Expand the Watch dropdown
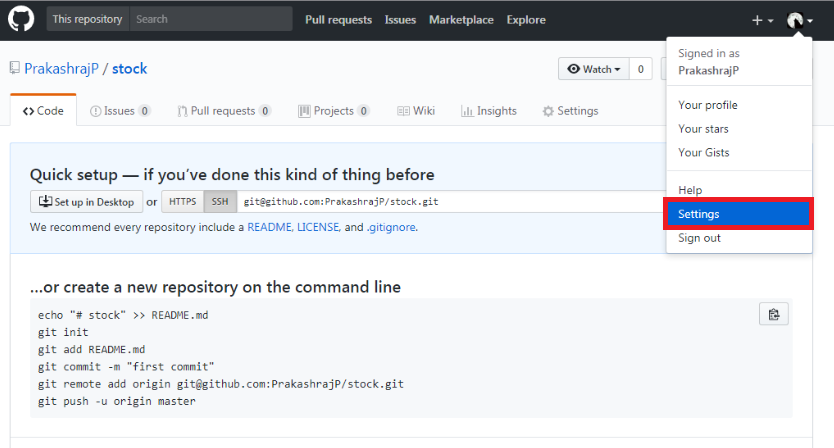Image resolution: width=834 pixels, height=448 pixels. click(x=594, y=69)
